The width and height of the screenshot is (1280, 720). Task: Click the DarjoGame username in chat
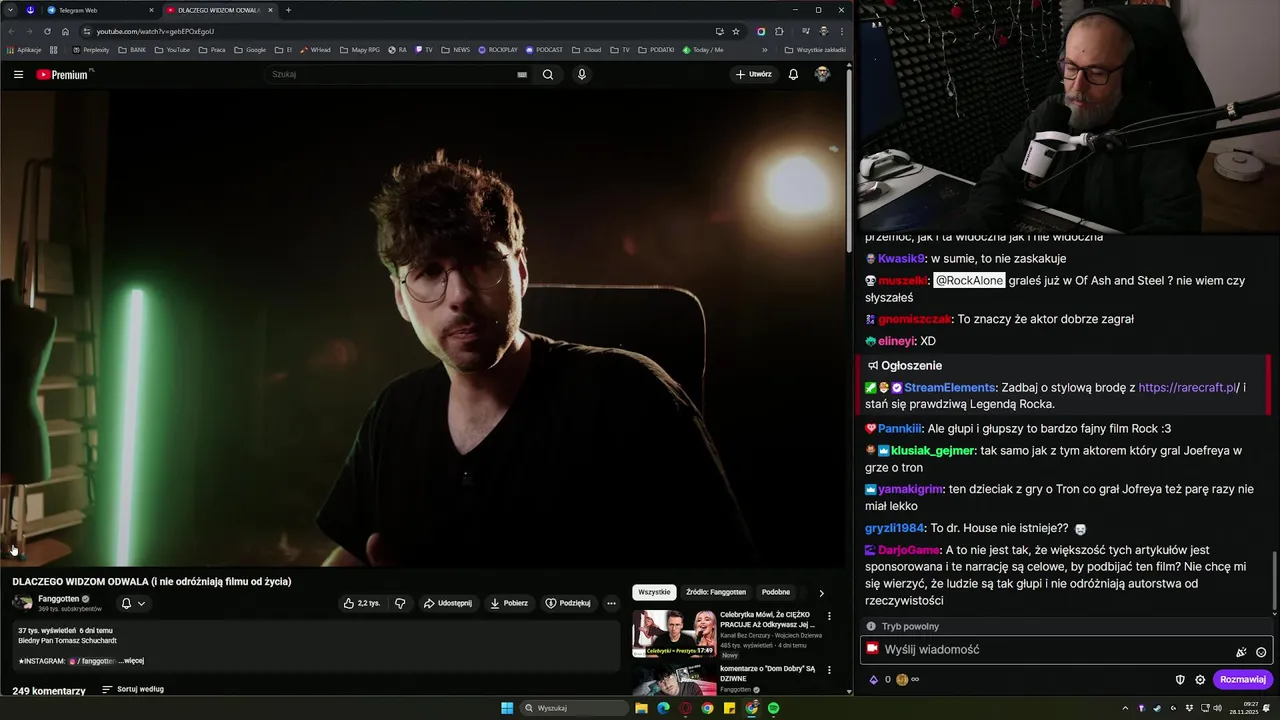(x=909, y=550)
